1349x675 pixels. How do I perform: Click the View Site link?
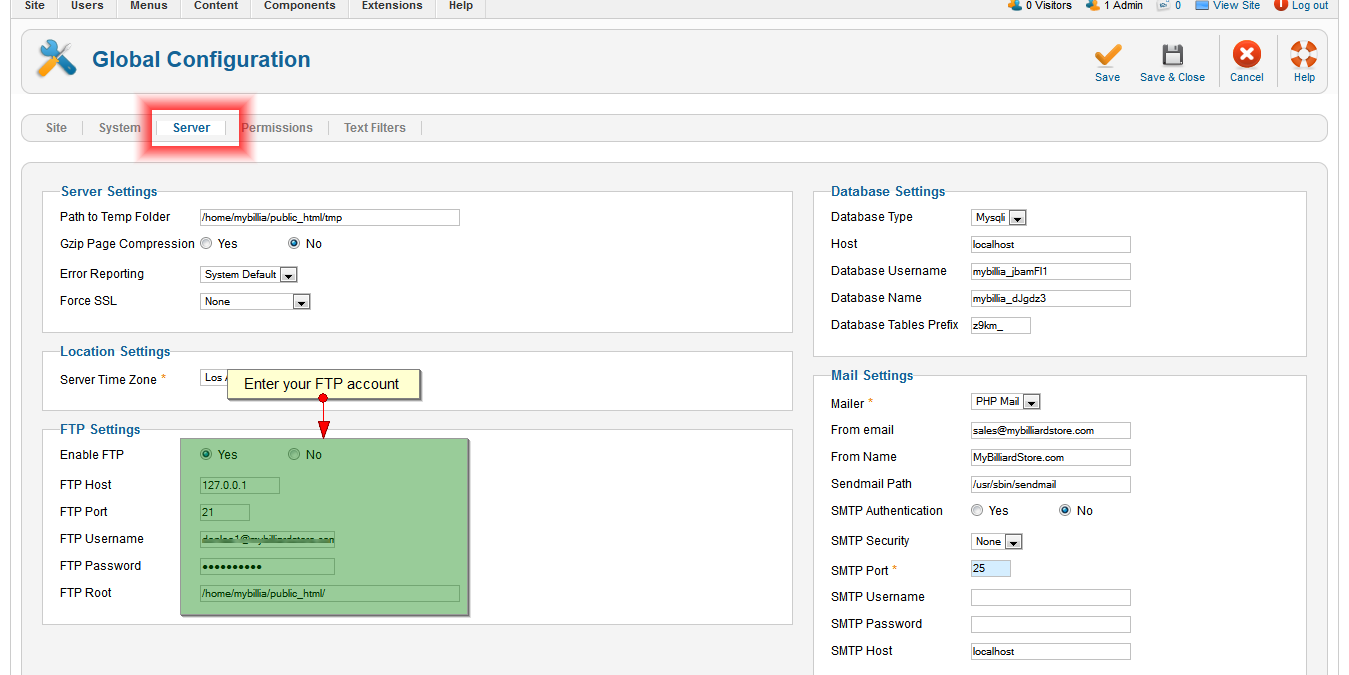tap(1236, 6)
